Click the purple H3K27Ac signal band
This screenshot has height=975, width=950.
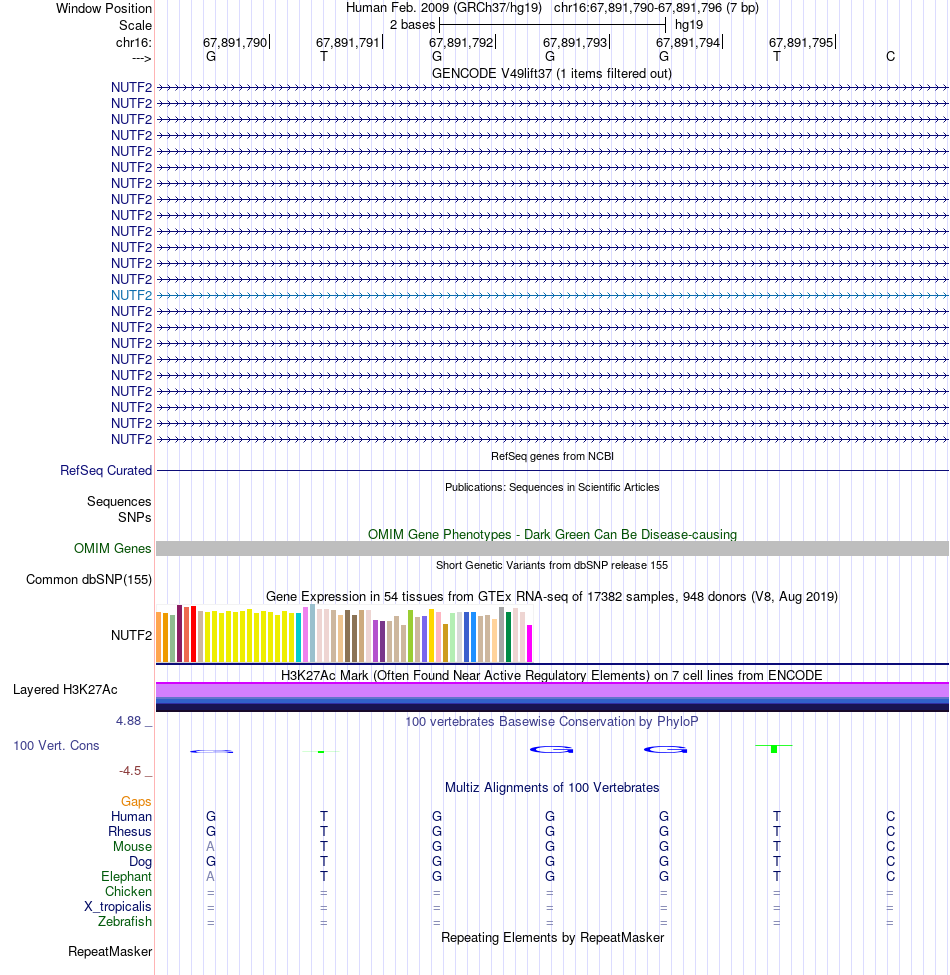click(x=552, y=690)
